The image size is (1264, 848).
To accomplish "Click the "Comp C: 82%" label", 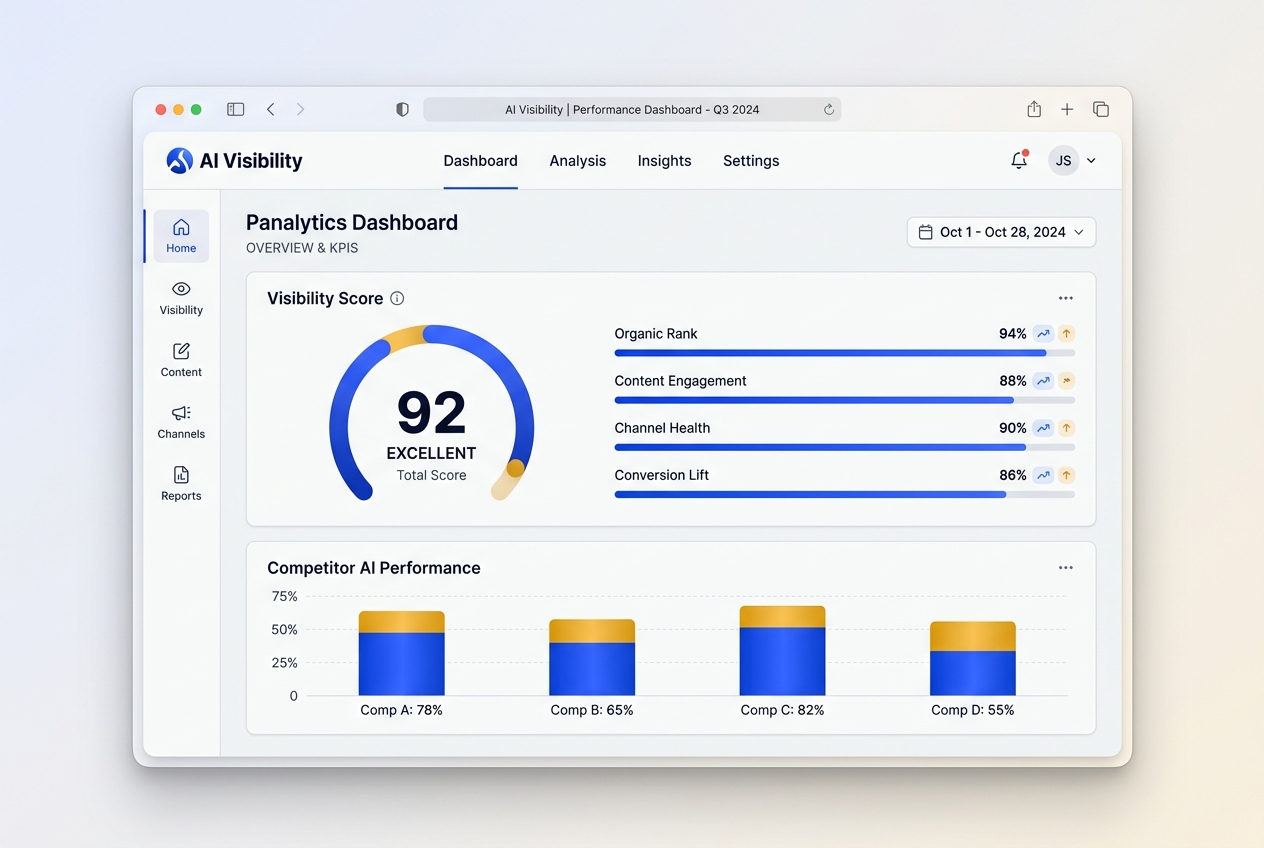I will (x=782, y=710).
